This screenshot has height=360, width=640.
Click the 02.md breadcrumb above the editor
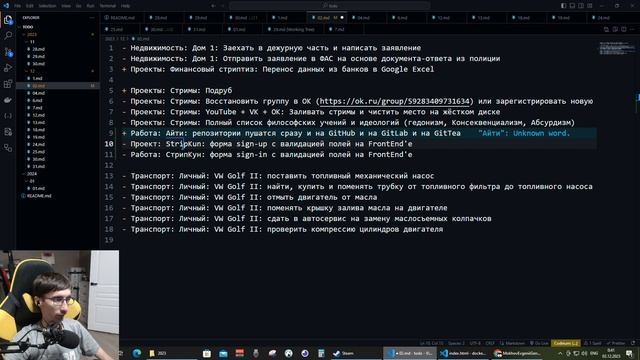point(141,39)
